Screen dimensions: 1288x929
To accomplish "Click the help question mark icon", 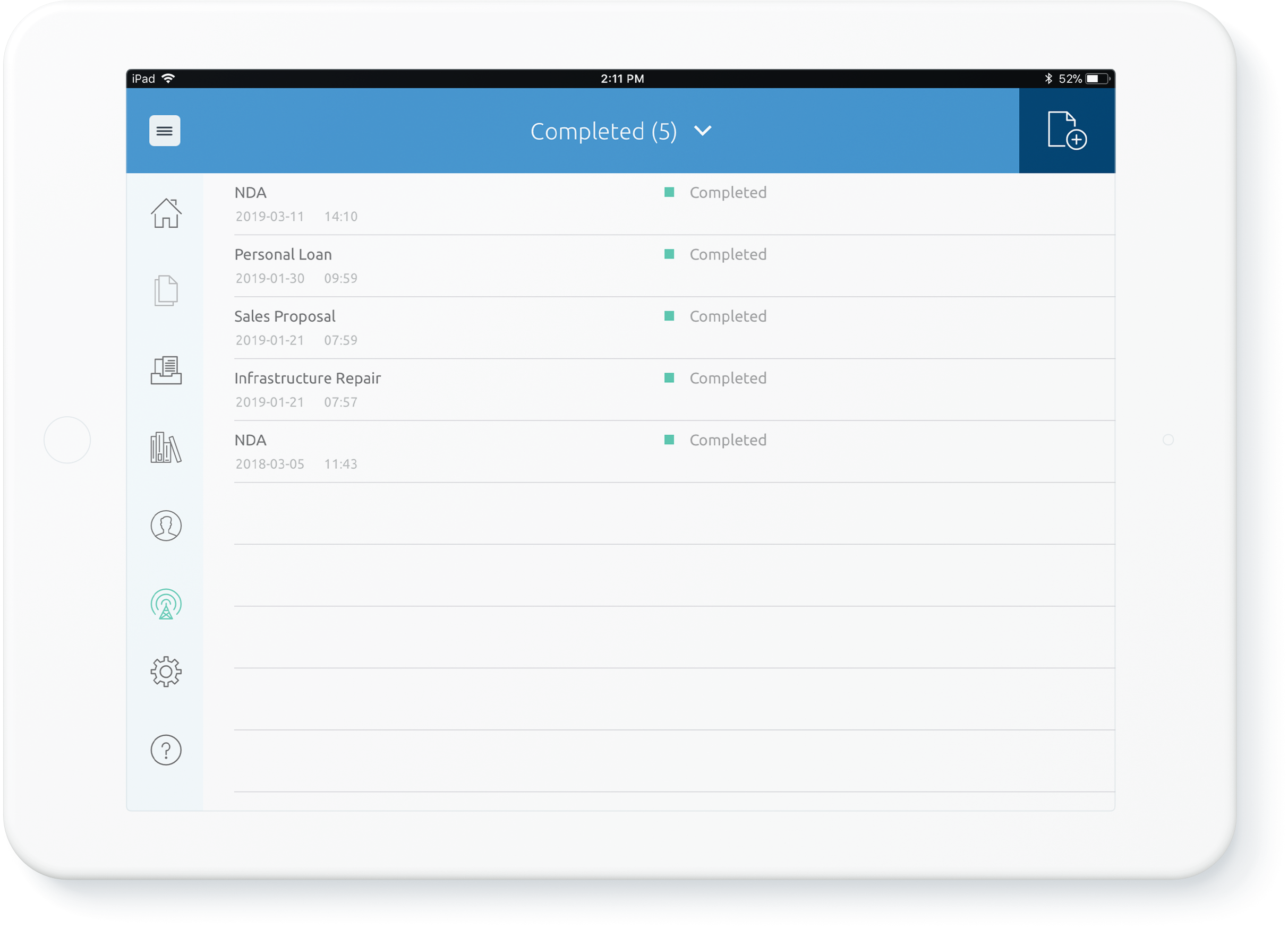I will click(x=166, y=749).
